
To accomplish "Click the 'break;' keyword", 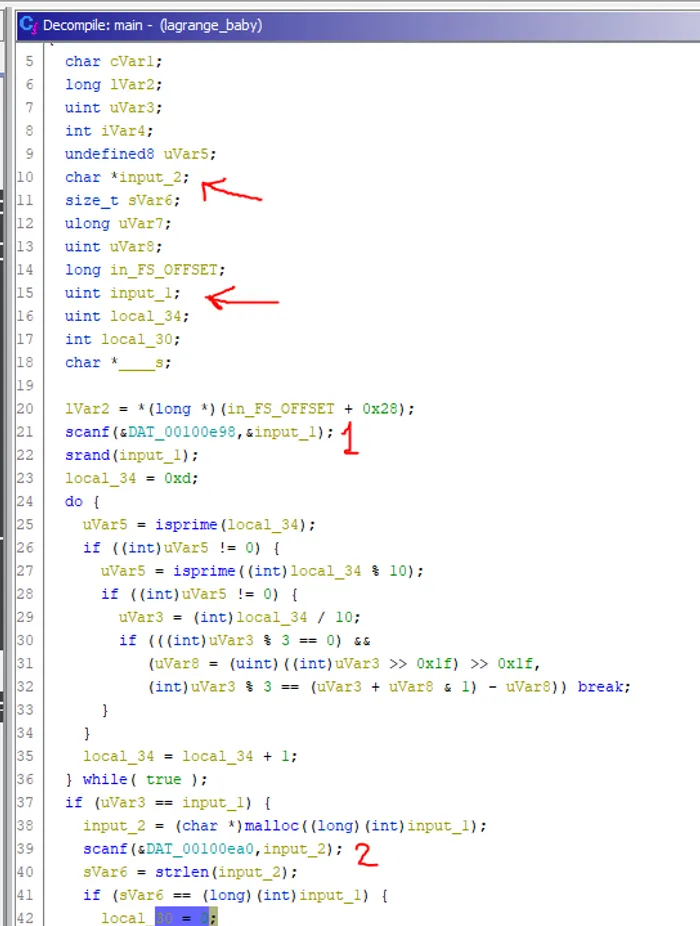I will [x=604, y=687].
